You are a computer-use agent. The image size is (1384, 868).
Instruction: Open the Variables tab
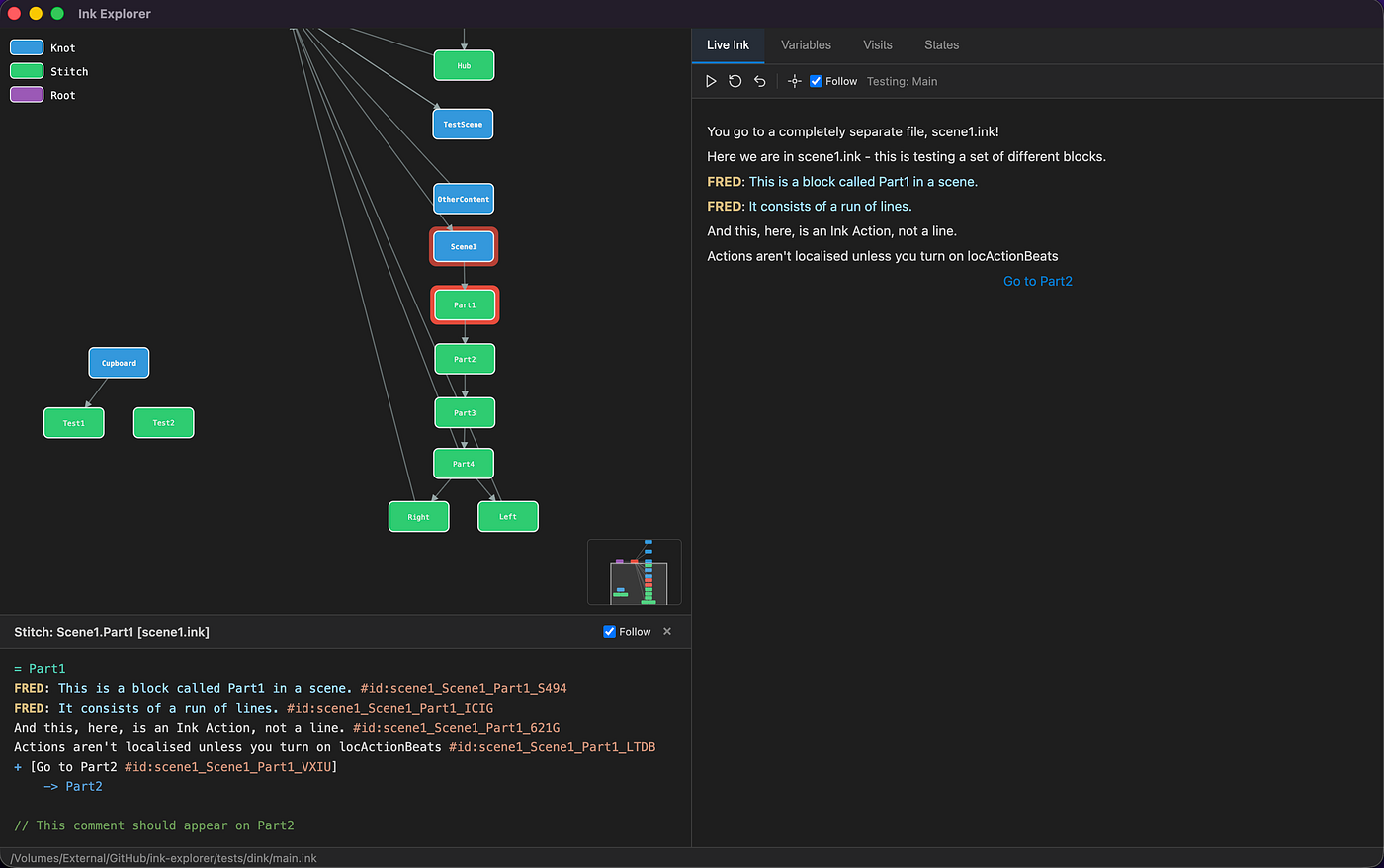click(806, 44)
